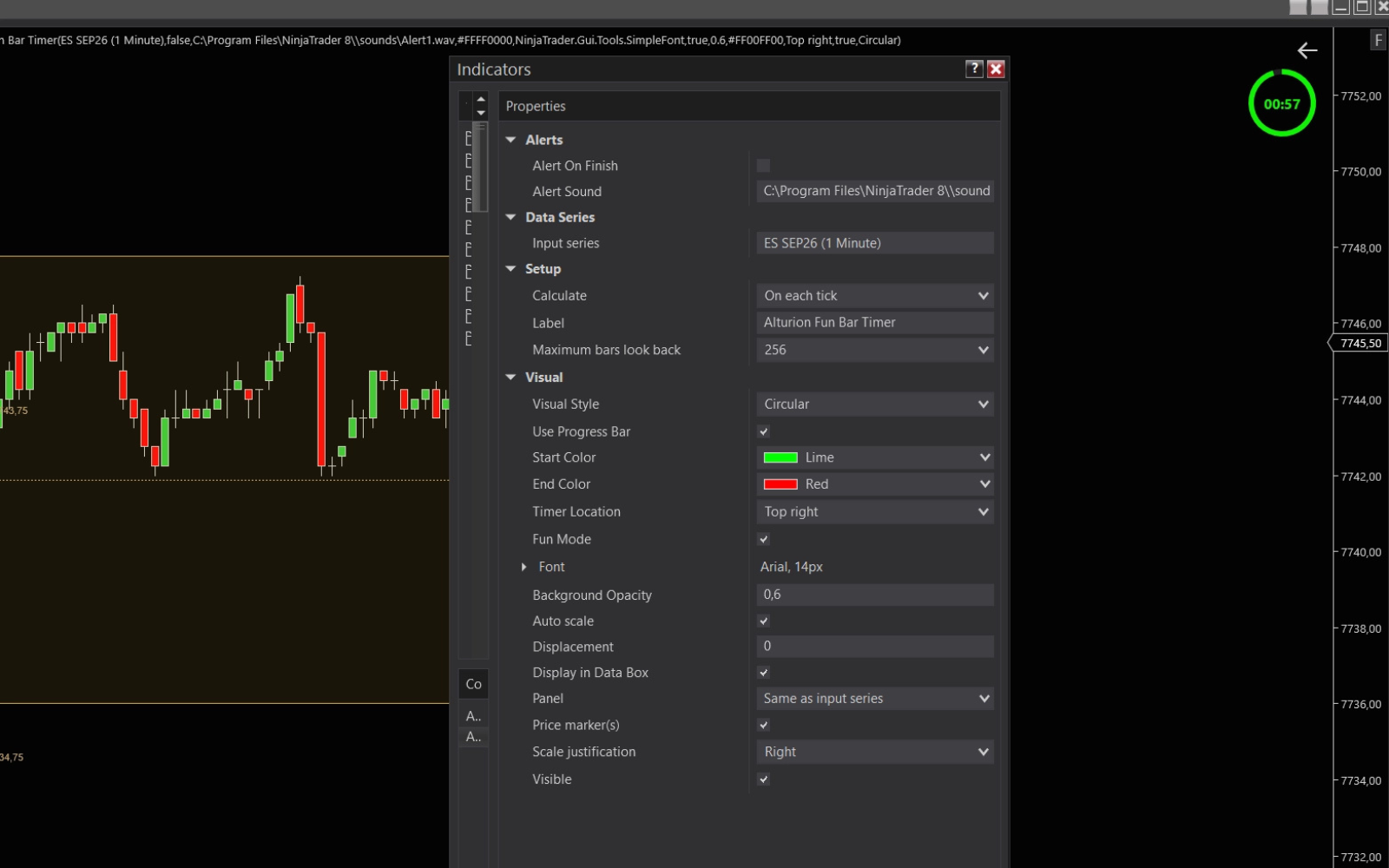The height and width of the screenshot is (868, 1389).
Task: Open the Timer Location dropdown
Action: pos(875,512)
